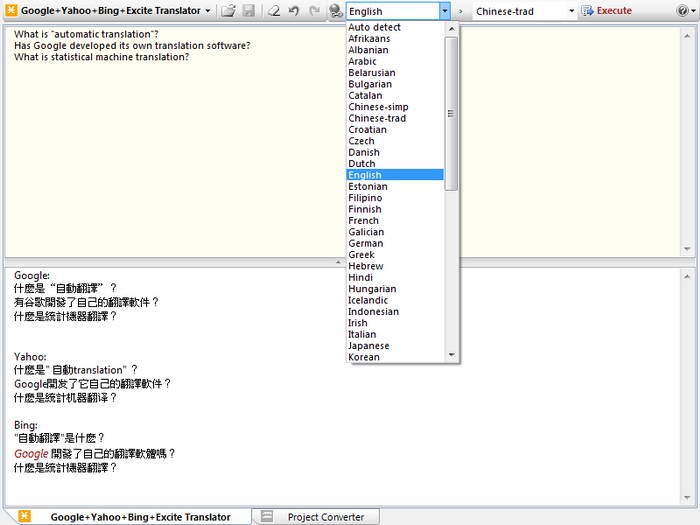Screen dimensions: 700x525
Task: Choose Korean from the list
Action: coord(395,357)
